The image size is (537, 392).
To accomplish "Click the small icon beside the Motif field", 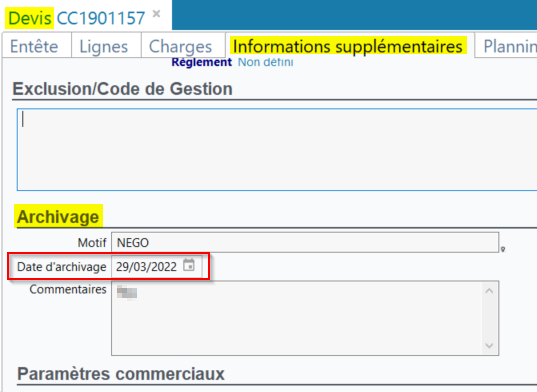I will pos(503,249).
